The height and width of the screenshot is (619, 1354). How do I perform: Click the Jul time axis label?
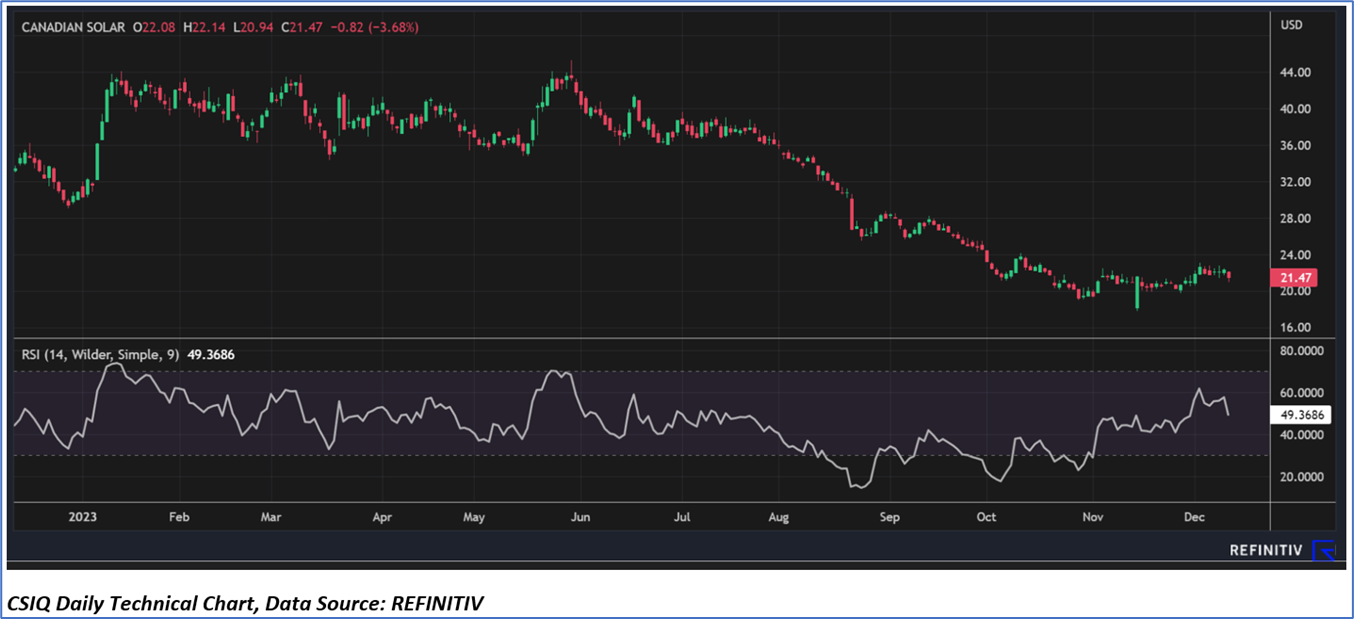[x=682, y=517]
